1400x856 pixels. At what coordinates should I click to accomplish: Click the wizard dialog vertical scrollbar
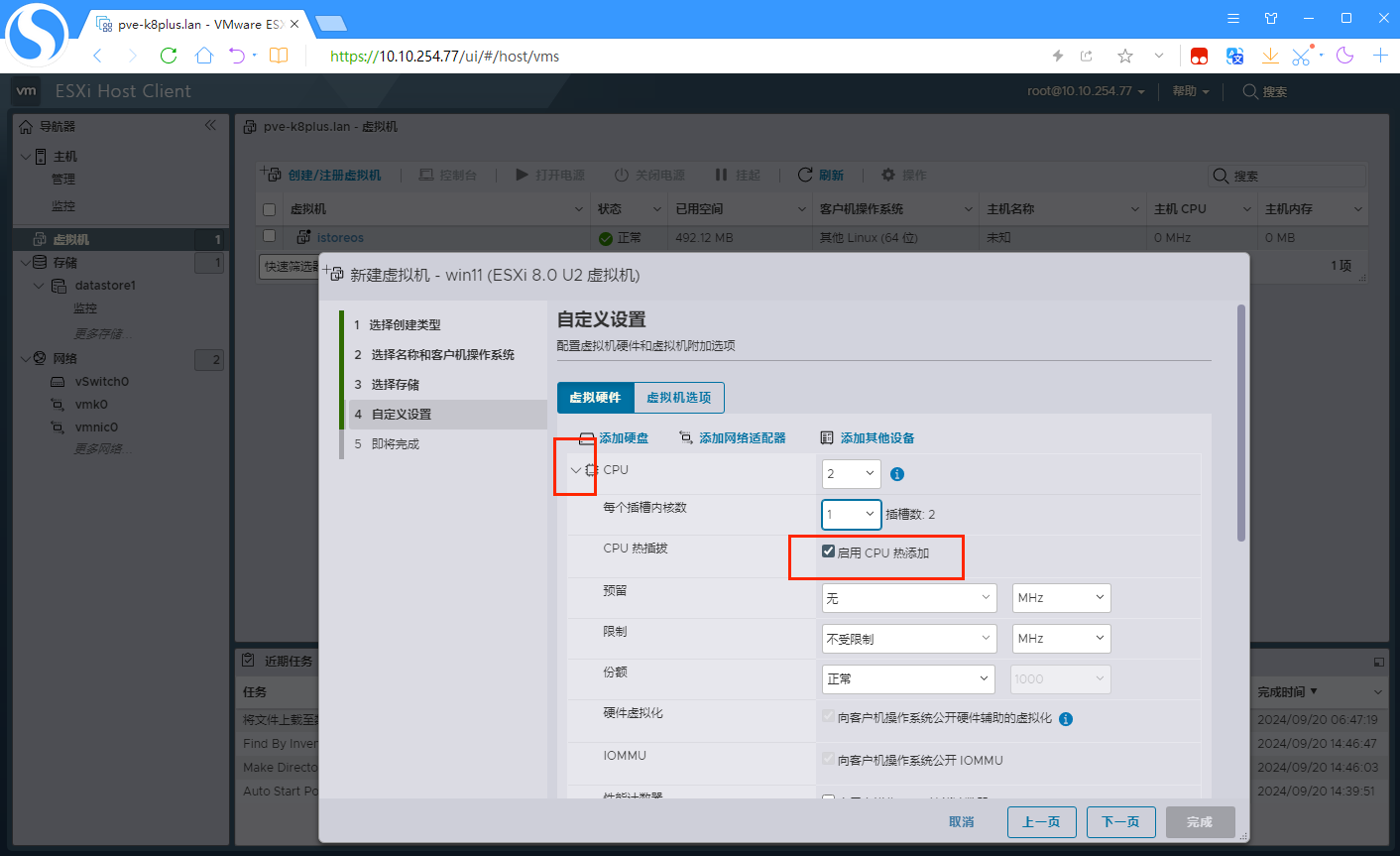point(1241,423)
